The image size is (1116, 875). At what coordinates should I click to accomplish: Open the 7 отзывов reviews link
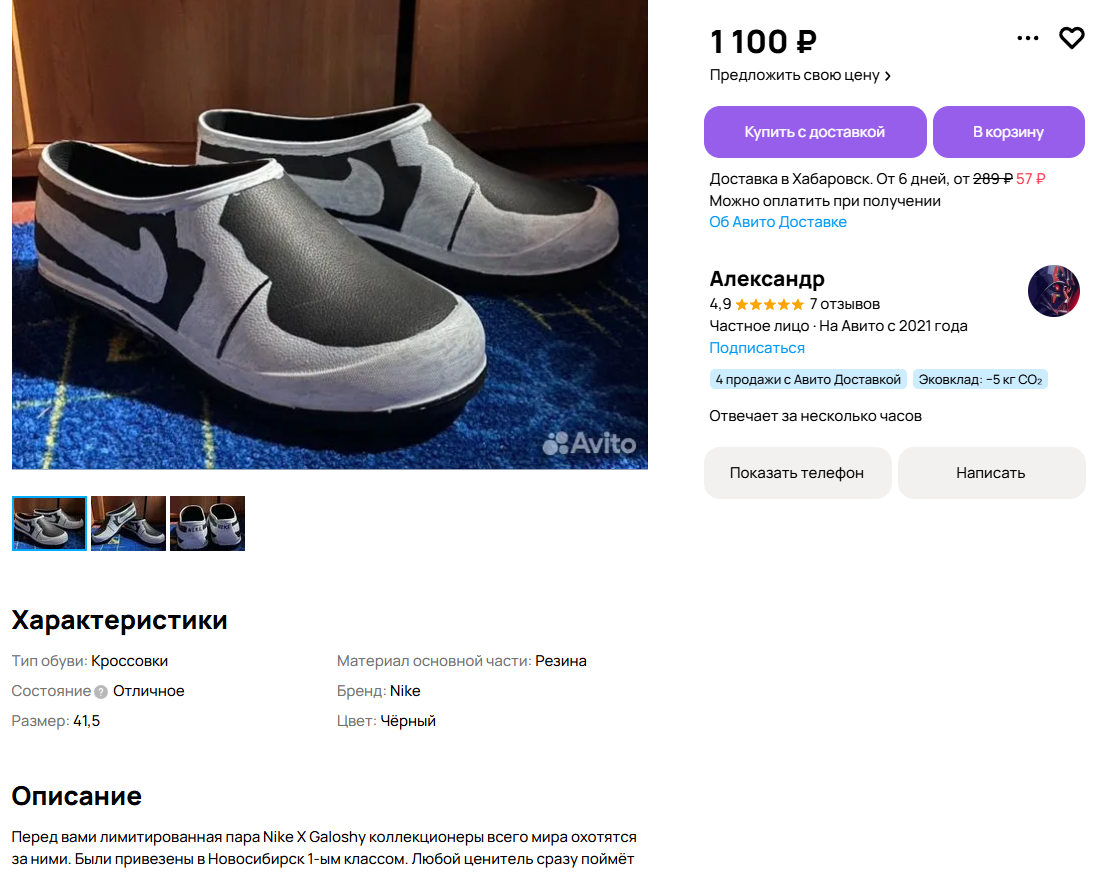844,304
